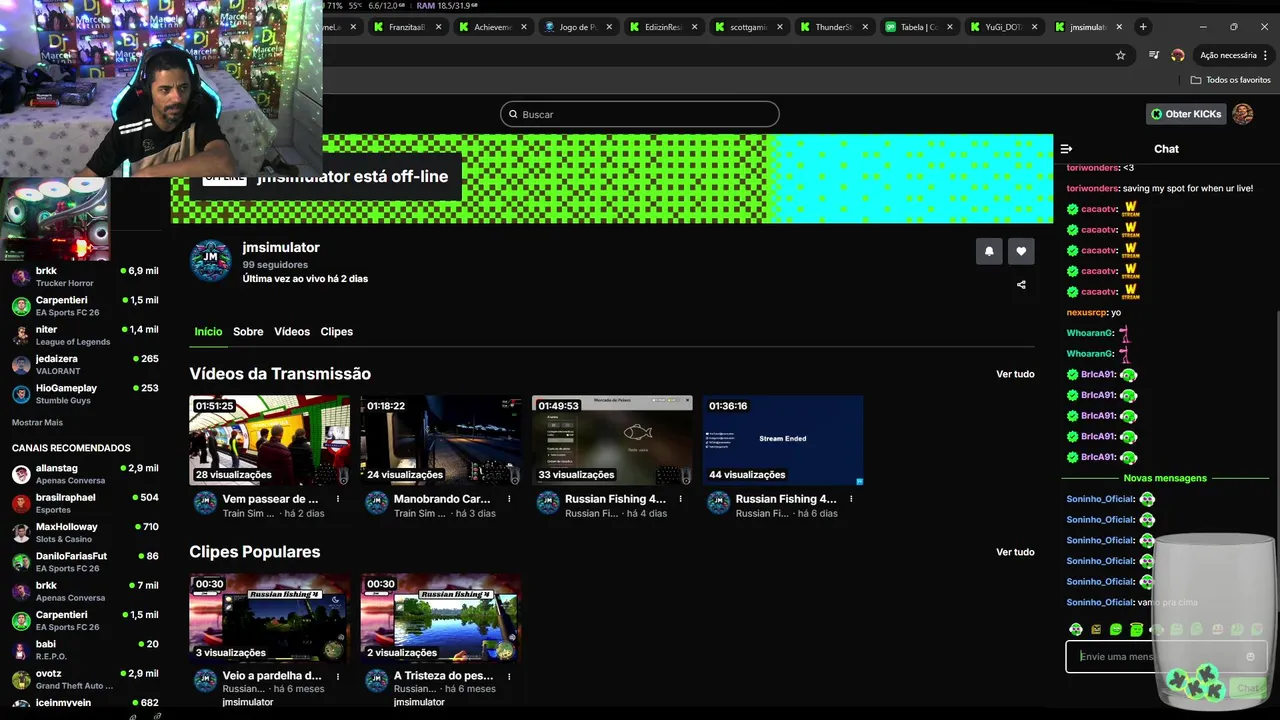The height and width of the screenshot is (720, 1280).
Task: Click 'Ver tudo' for Clipes Populares
Action: click(1015, 552)
